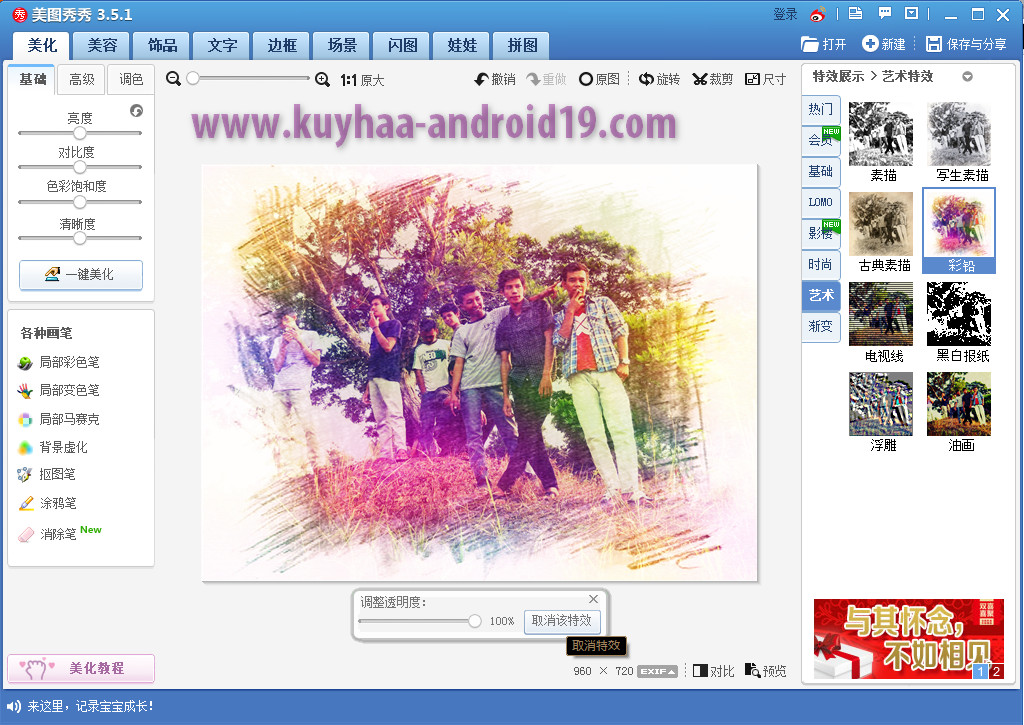Click the zoom in magnifier icon
The width and height of the screenshot is (1024, 725).
point(322,80)
